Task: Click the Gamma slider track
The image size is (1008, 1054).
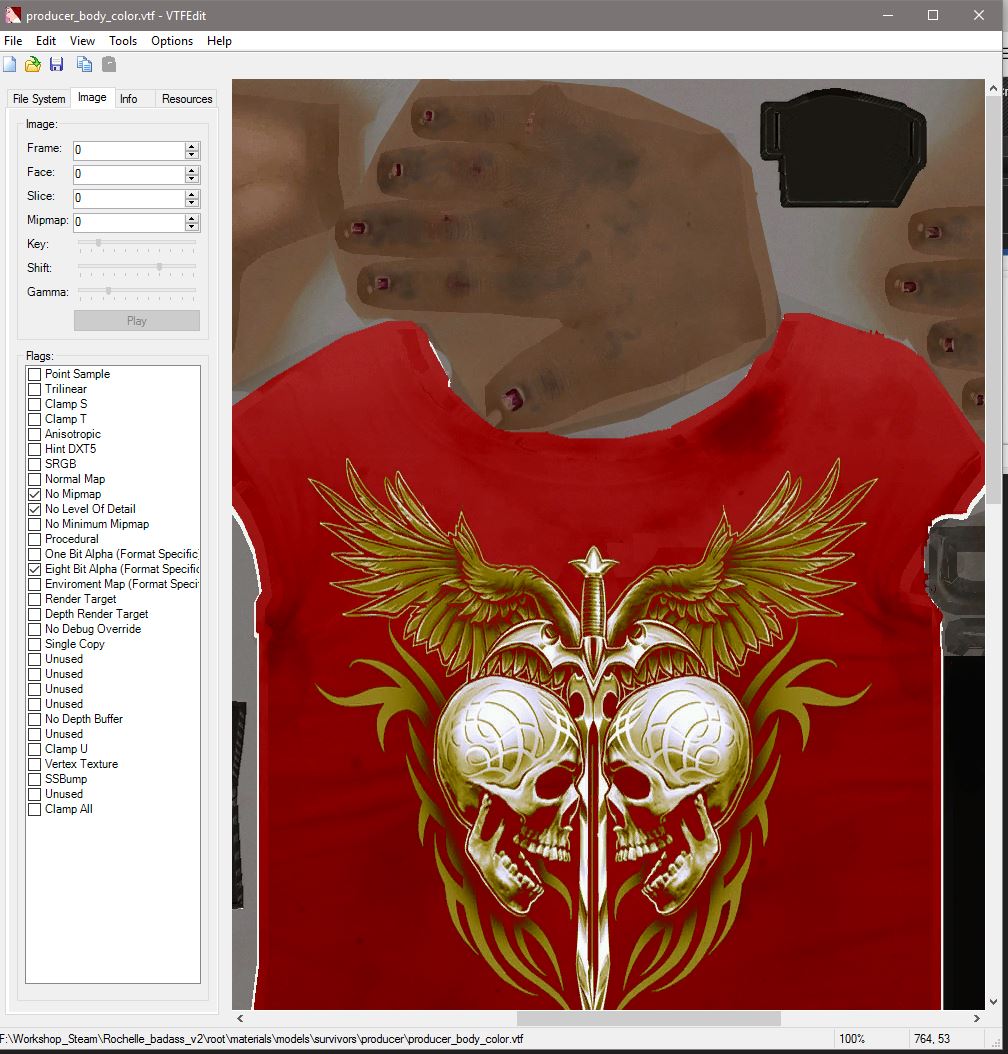Action: coord(137,291)
